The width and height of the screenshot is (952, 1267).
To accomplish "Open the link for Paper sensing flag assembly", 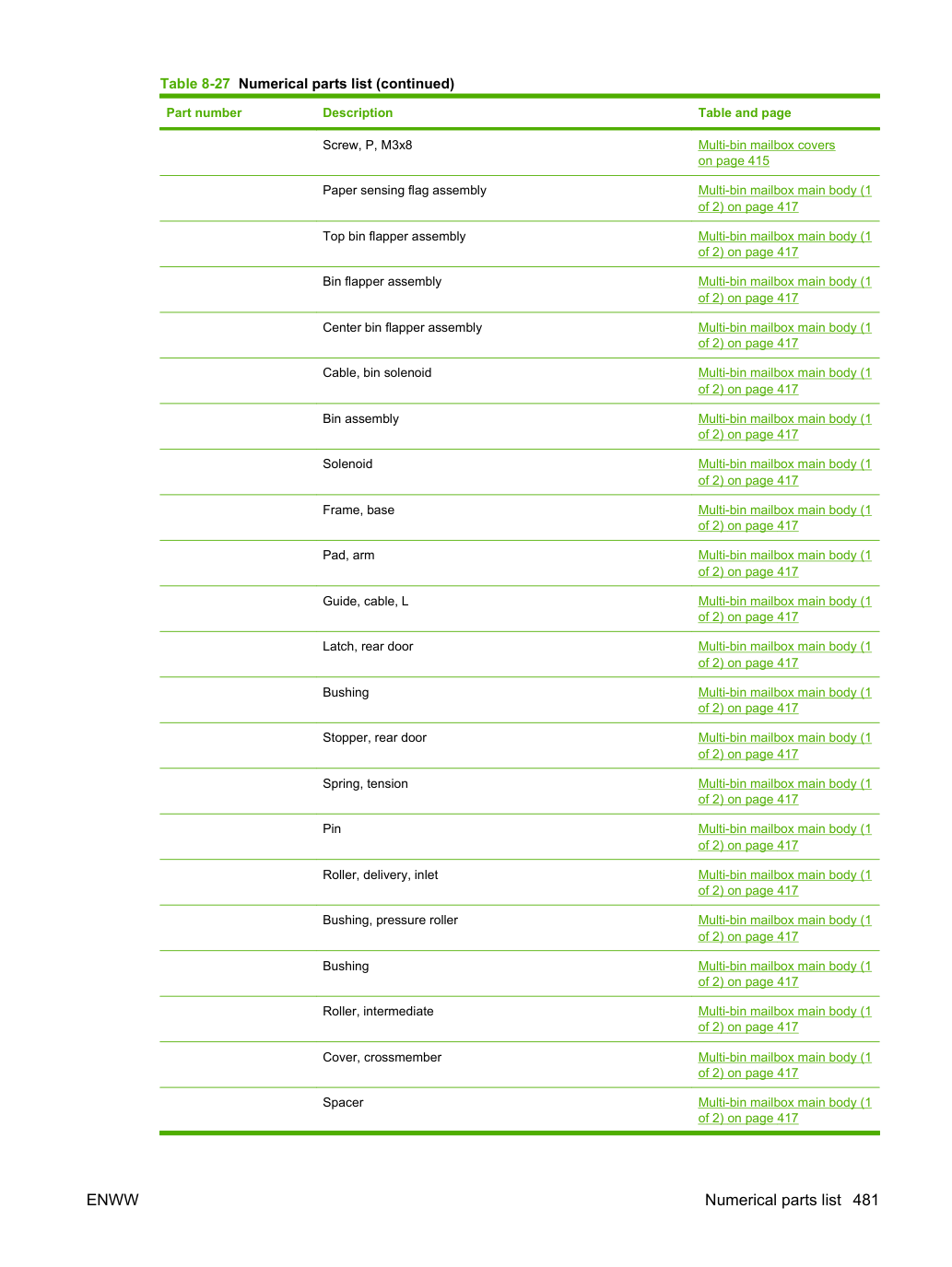I will pyautogui.click(x=784, y=199).
